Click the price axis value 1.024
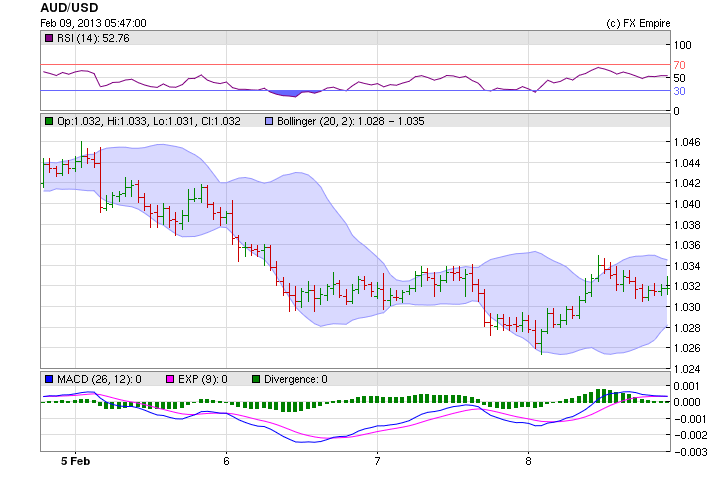This screenshot has height=487, width=710. 687,369
